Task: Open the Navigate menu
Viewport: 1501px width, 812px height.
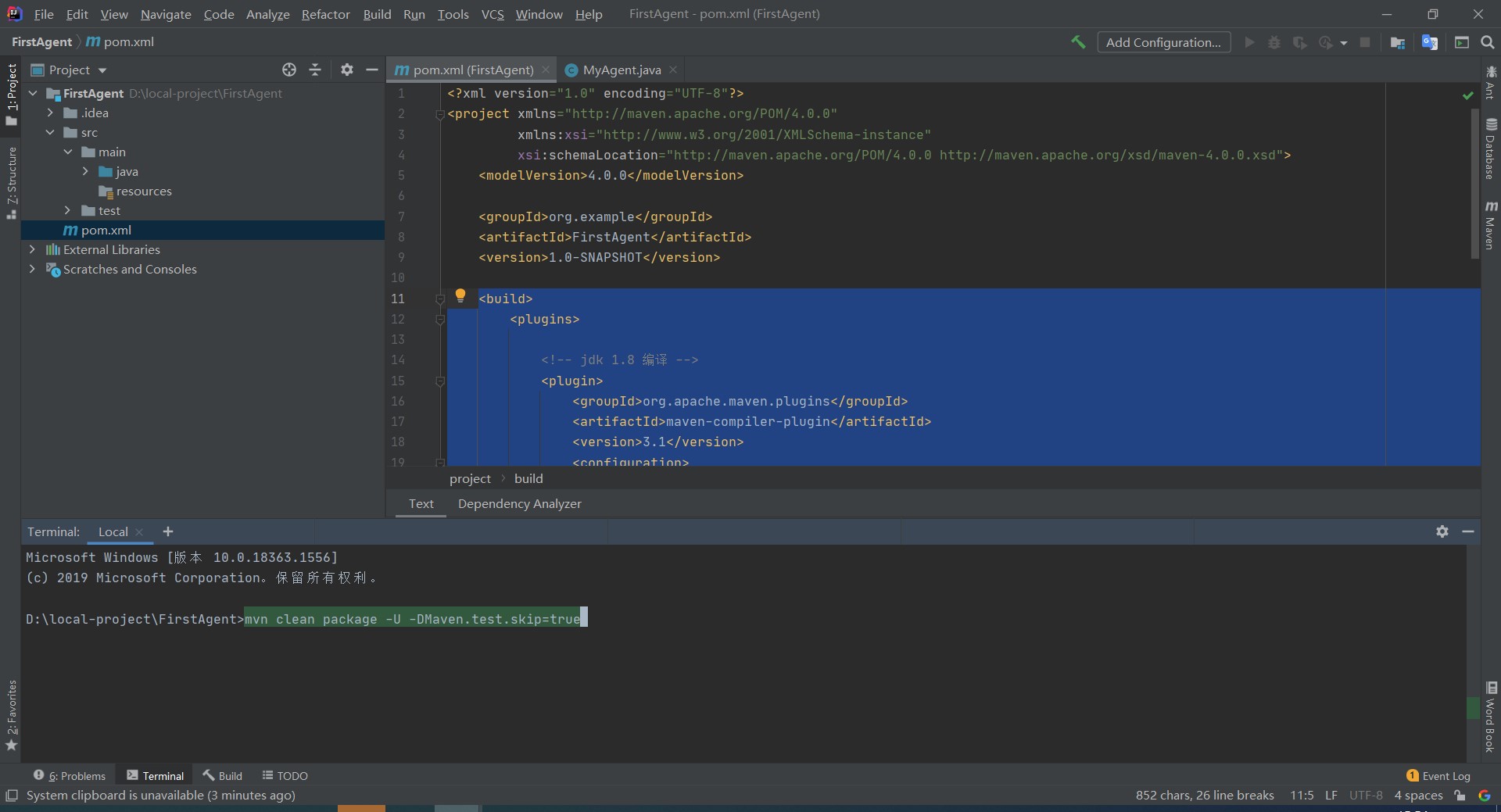Action: click(166, 14)
